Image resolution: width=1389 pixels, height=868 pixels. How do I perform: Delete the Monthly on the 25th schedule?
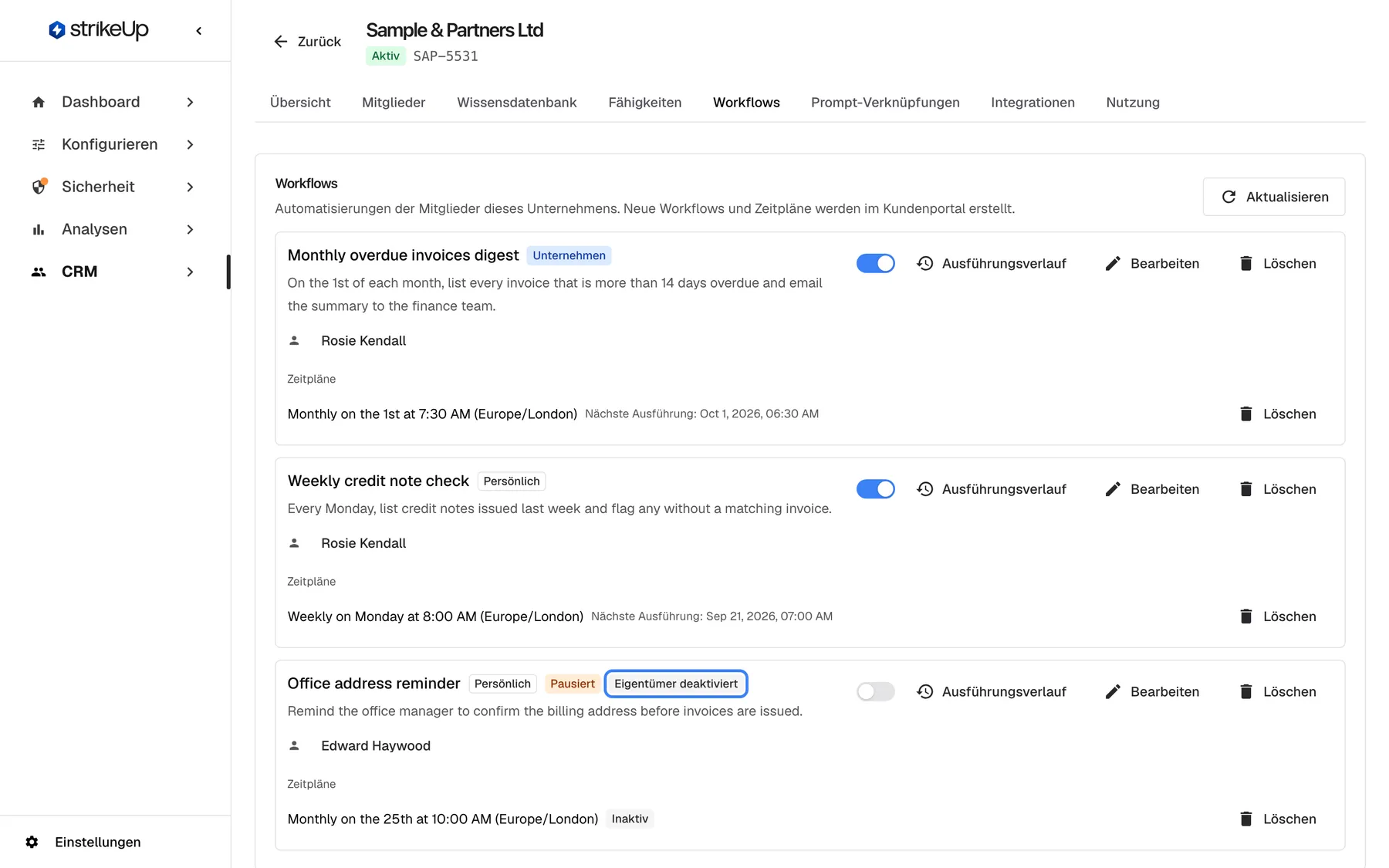tap(1278, 819)
